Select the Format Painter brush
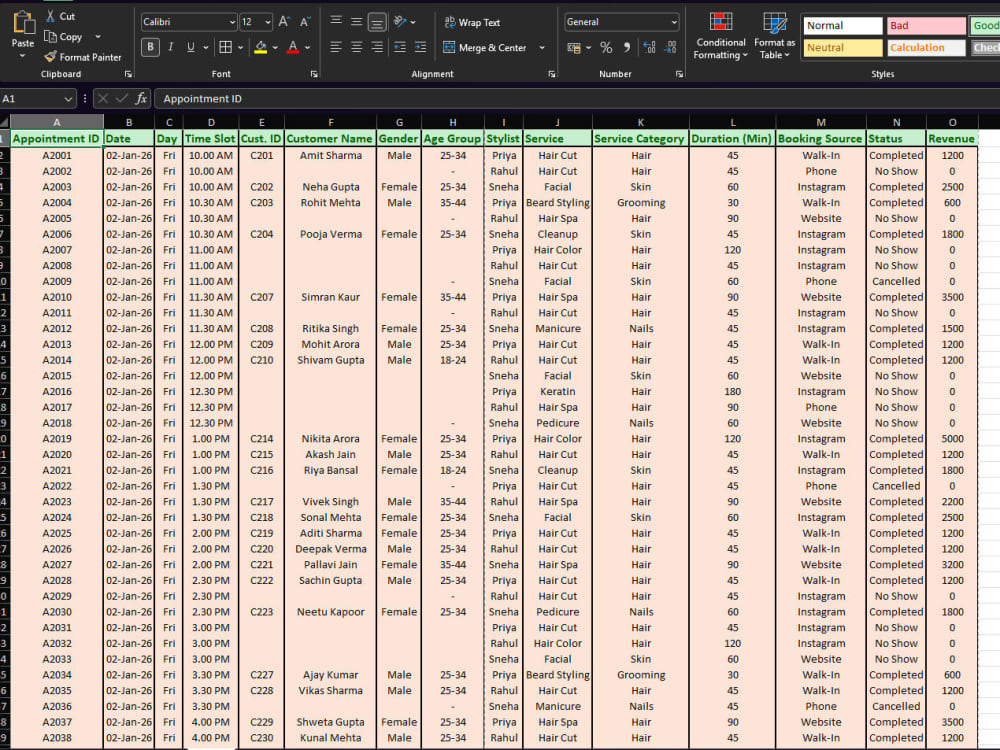Image resolution: width=1000 pixels, height=750 pixels. tap(50, 57)
